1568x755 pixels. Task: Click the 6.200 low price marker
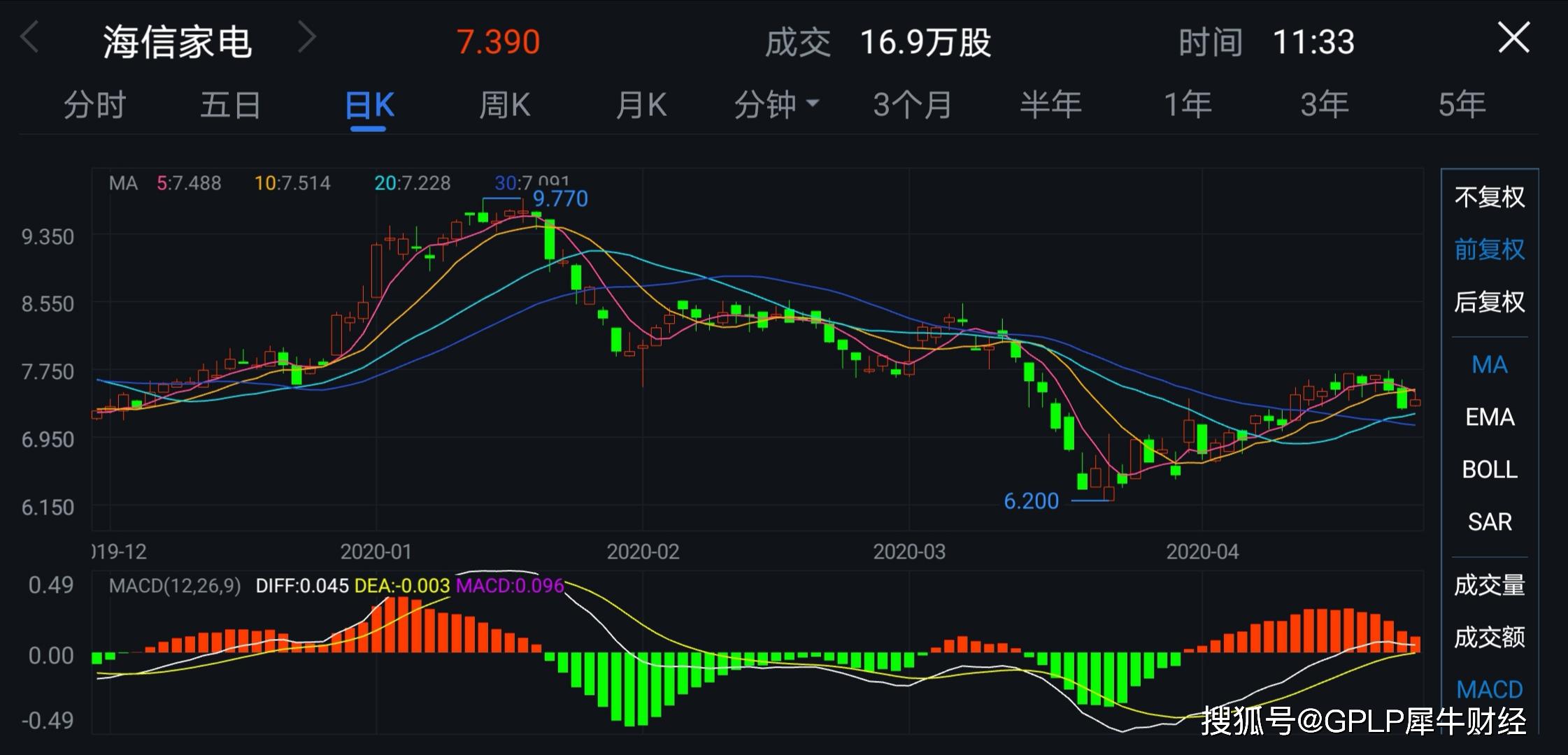click(x=1031, y=501)
